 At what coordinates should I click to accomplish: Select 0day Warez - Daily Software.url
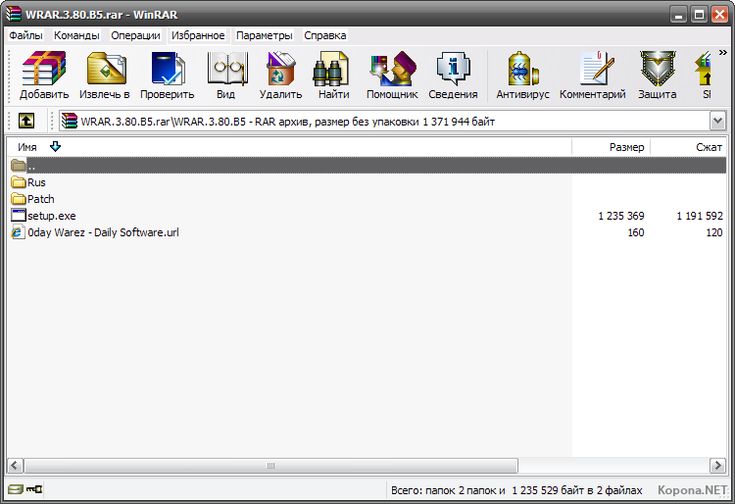tap(103, 232)
